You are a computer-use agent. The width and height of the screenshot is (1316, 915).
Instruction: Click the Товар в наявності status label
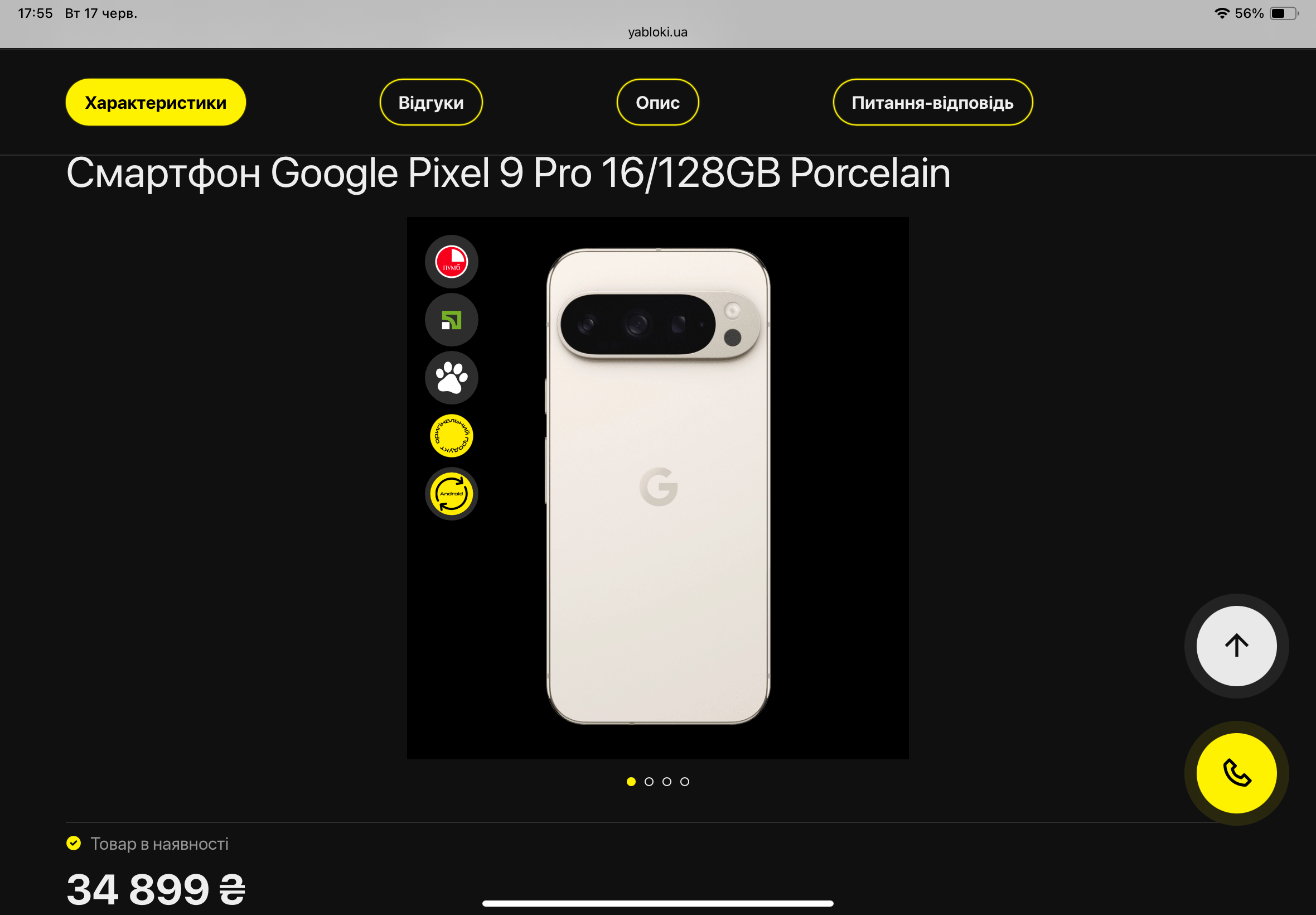159,844
